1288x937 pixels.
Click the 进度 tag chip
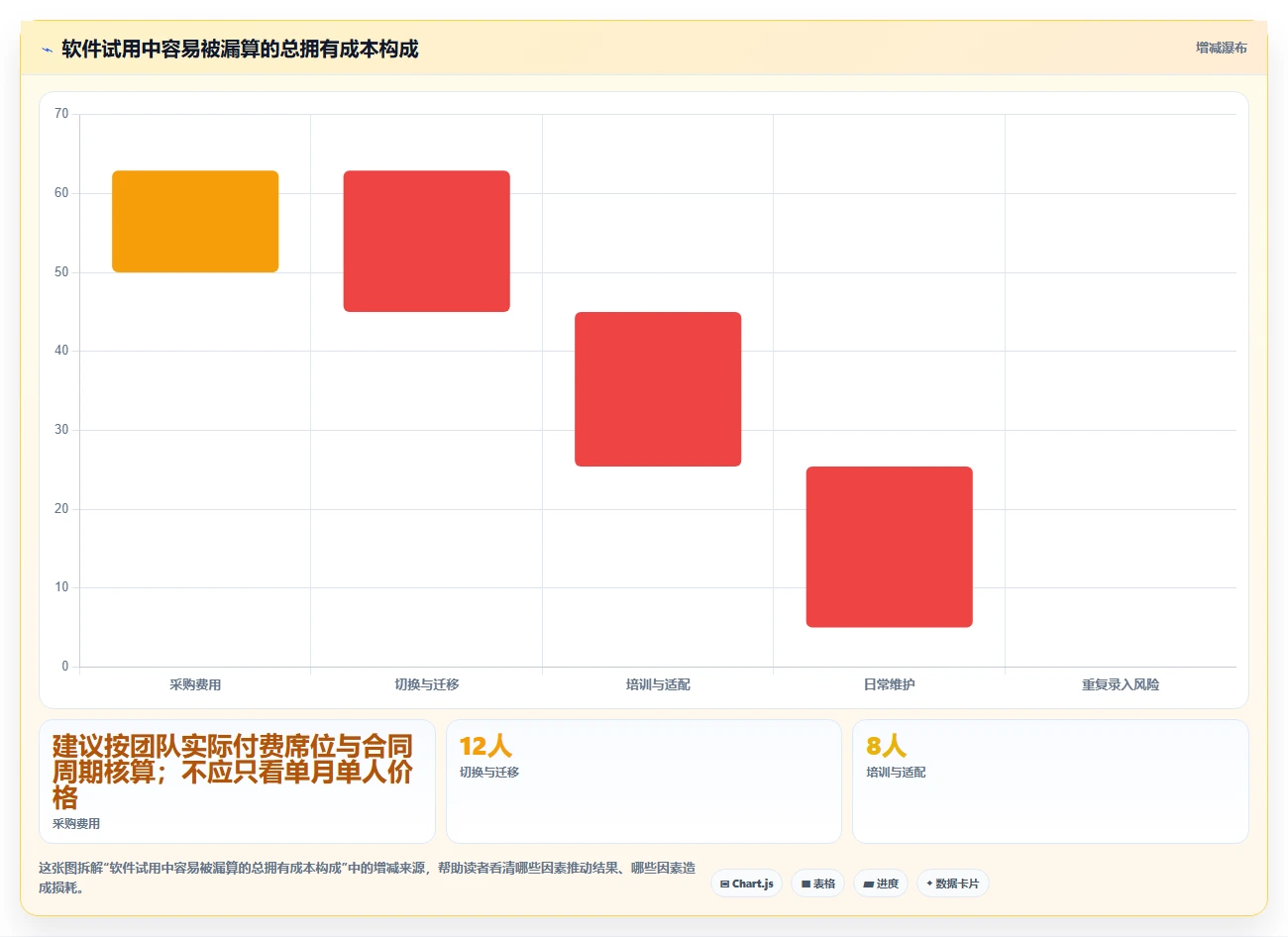(881, 884)
